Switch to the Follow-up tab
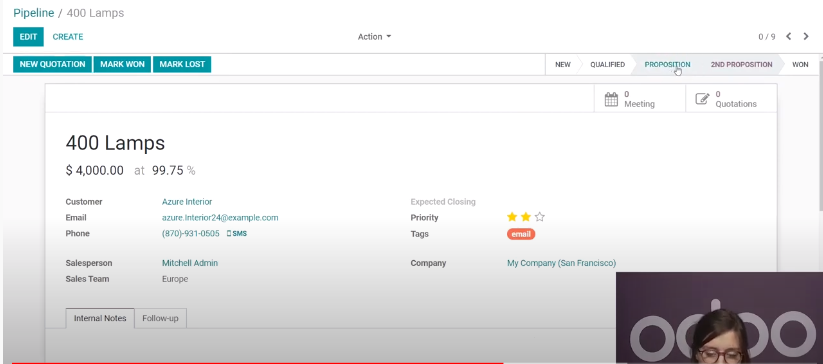The height and width of the screenshot is (364, 823). tap(160, 318)
